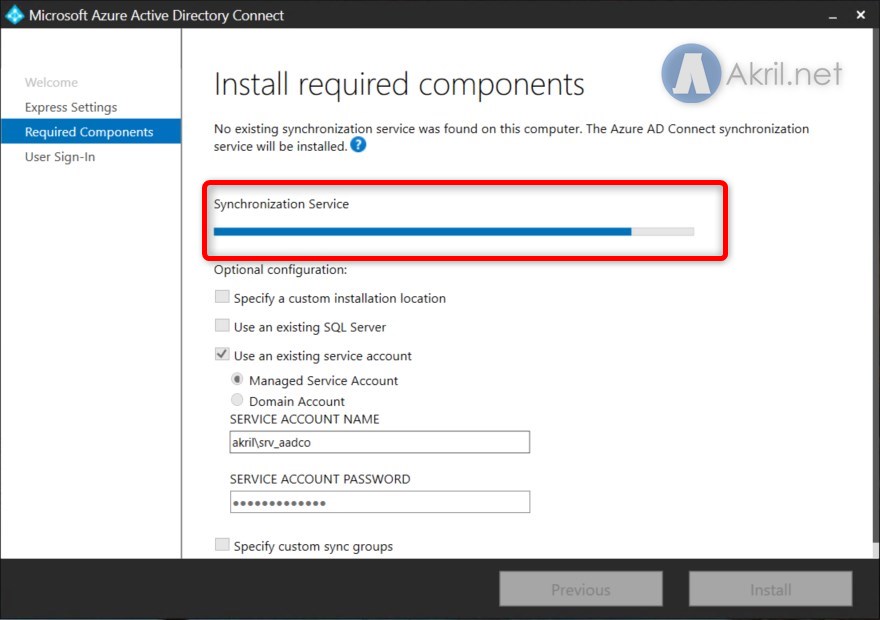Go to the Welcome step in sidebar

pos(51,82)
